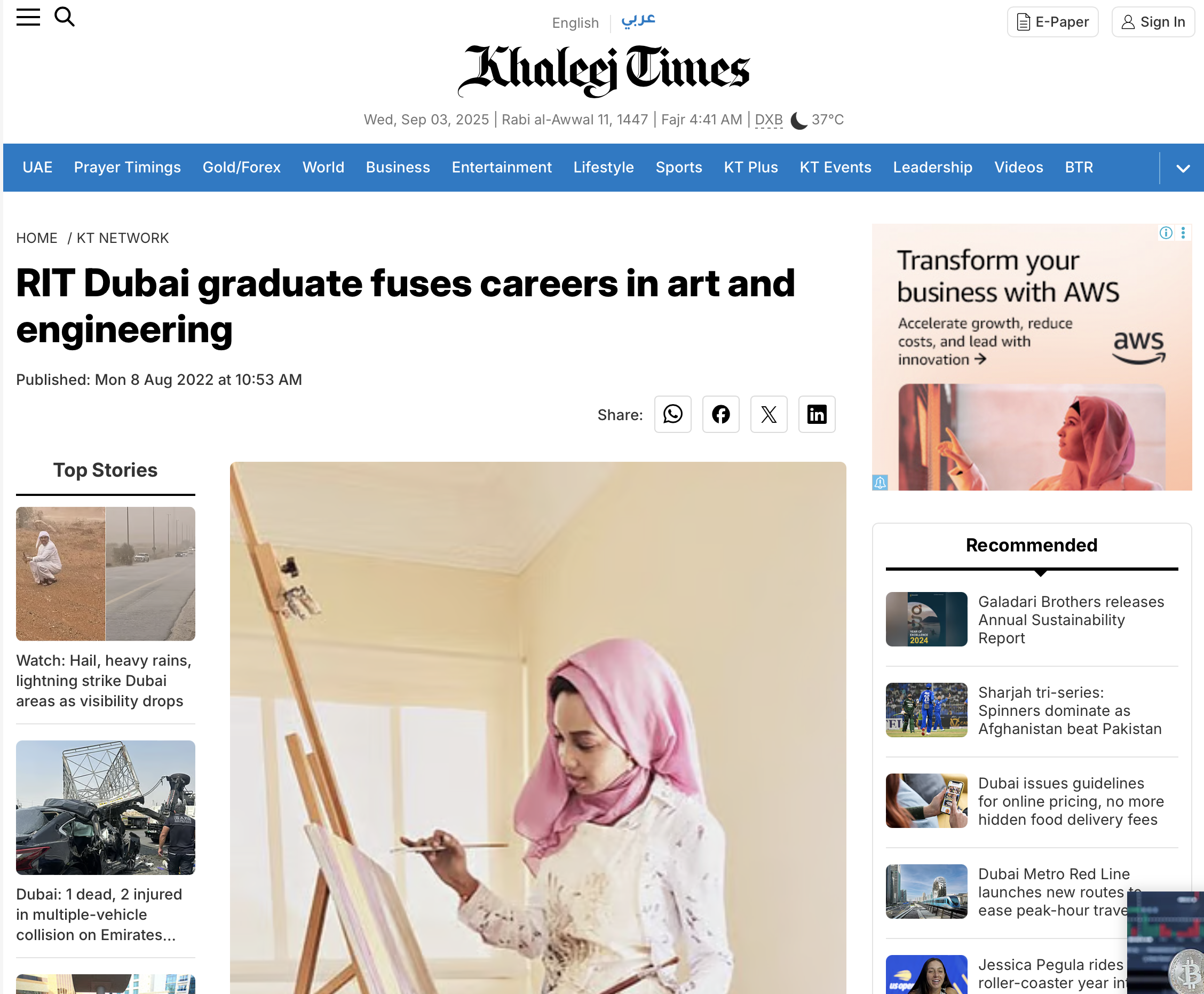Viewport: 1204px width, 994px height.
Task: Open KT NETWORK breadcrumb link
Action: pyautogui.click(x=123, y=238)
